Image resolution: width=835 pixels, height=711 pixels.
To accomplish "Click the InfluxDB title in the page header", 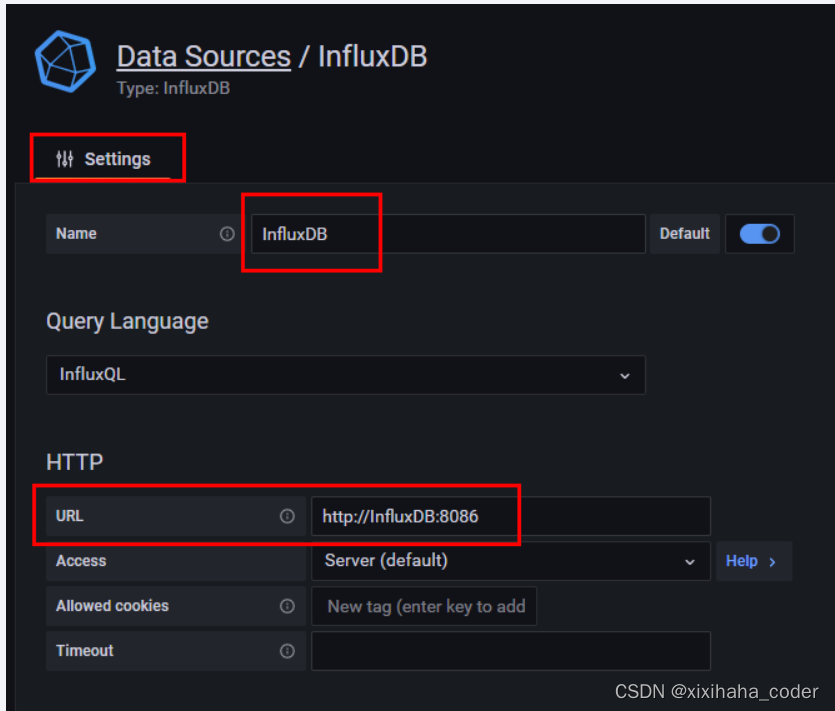I will click(373, 56).
